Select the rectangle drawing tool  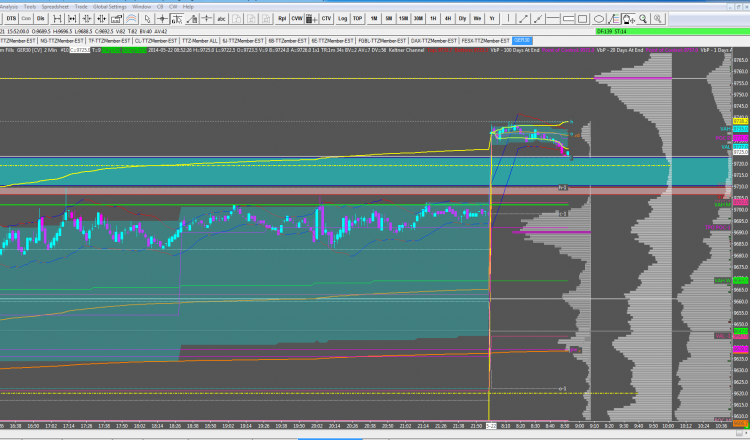pyautogui.click(x=583, y=19)
